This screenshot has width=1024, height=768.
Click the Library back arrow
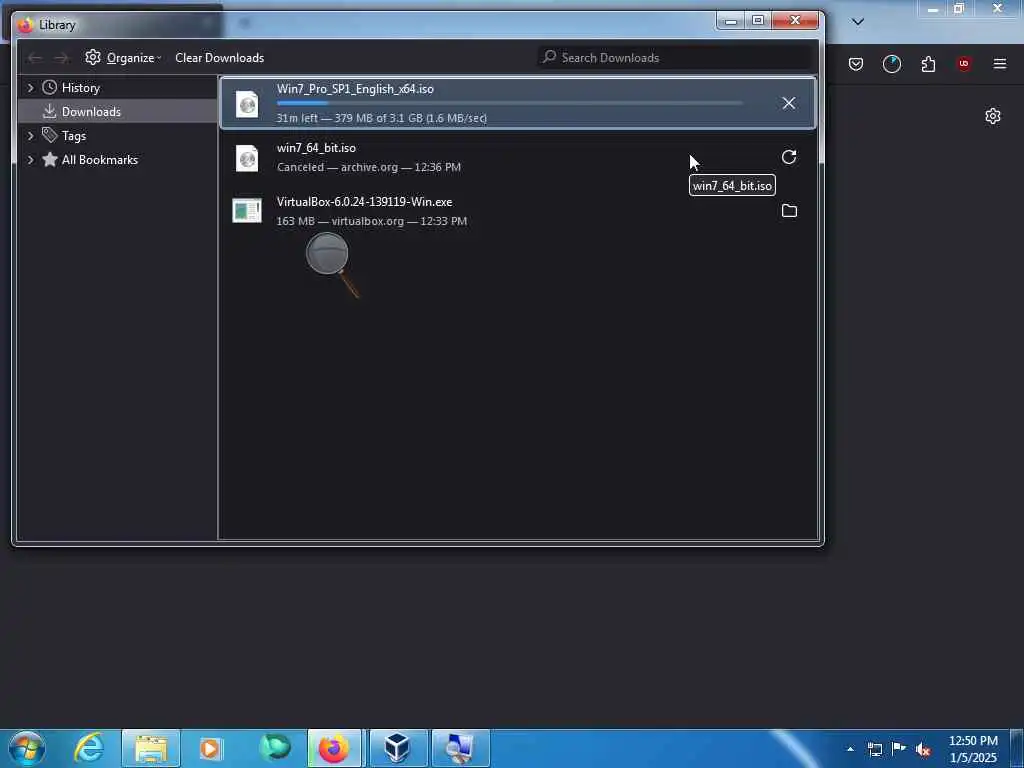(35, 58)
